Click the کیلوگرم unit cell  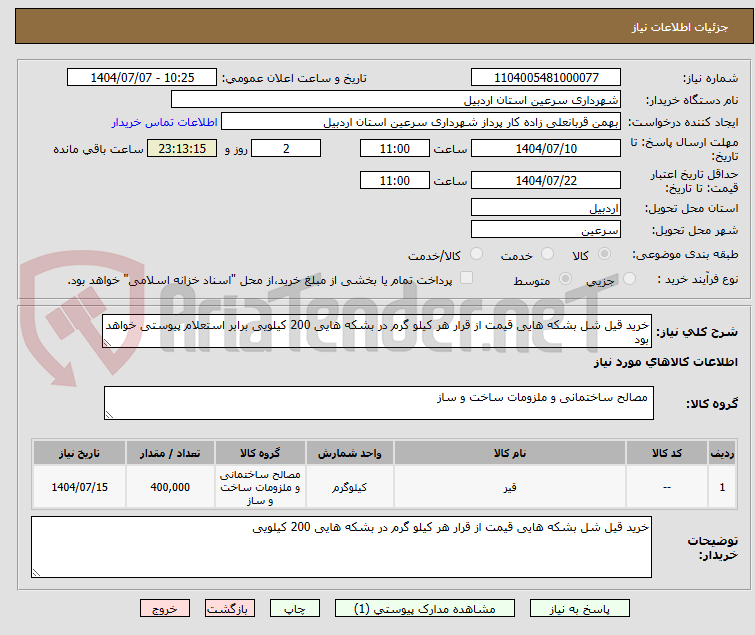[x=350, y=487]
